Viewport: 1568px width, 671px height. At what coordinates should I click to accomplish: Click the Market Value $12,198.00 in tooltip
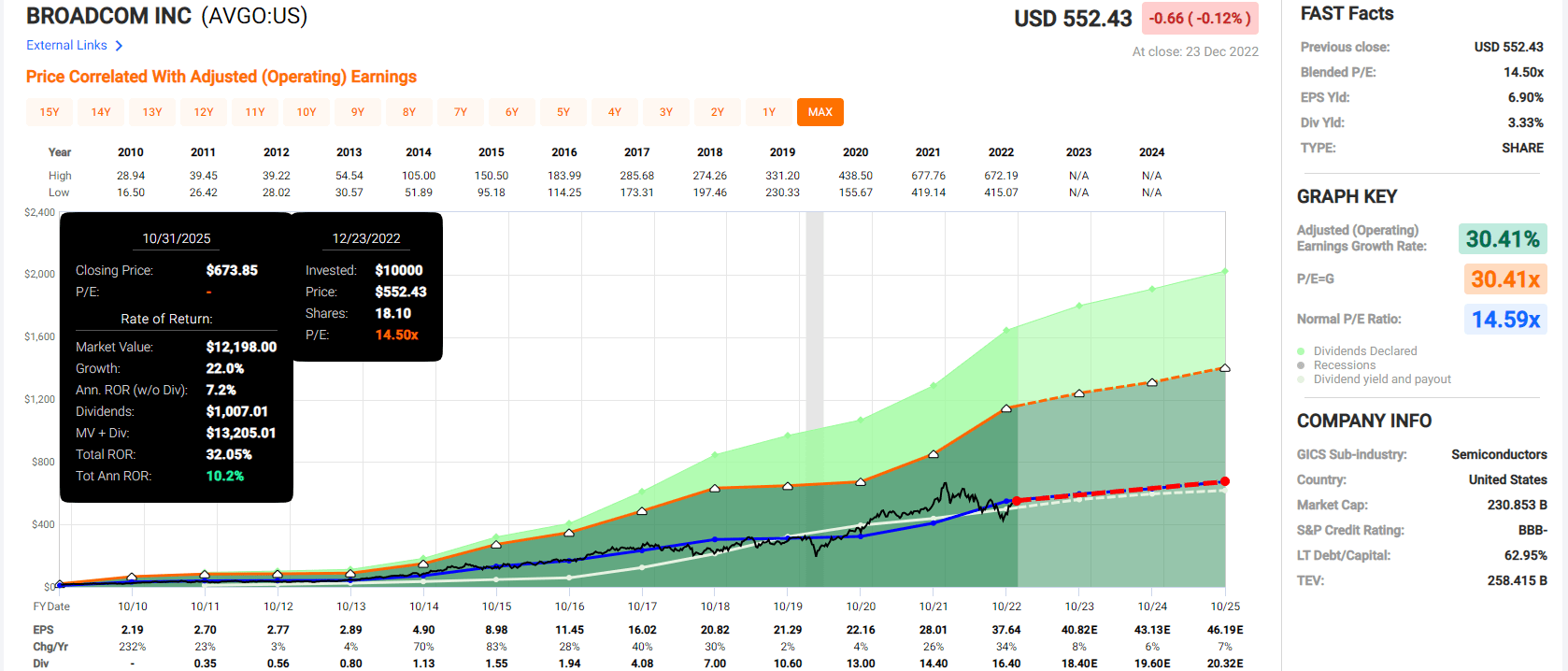(241, 347)
